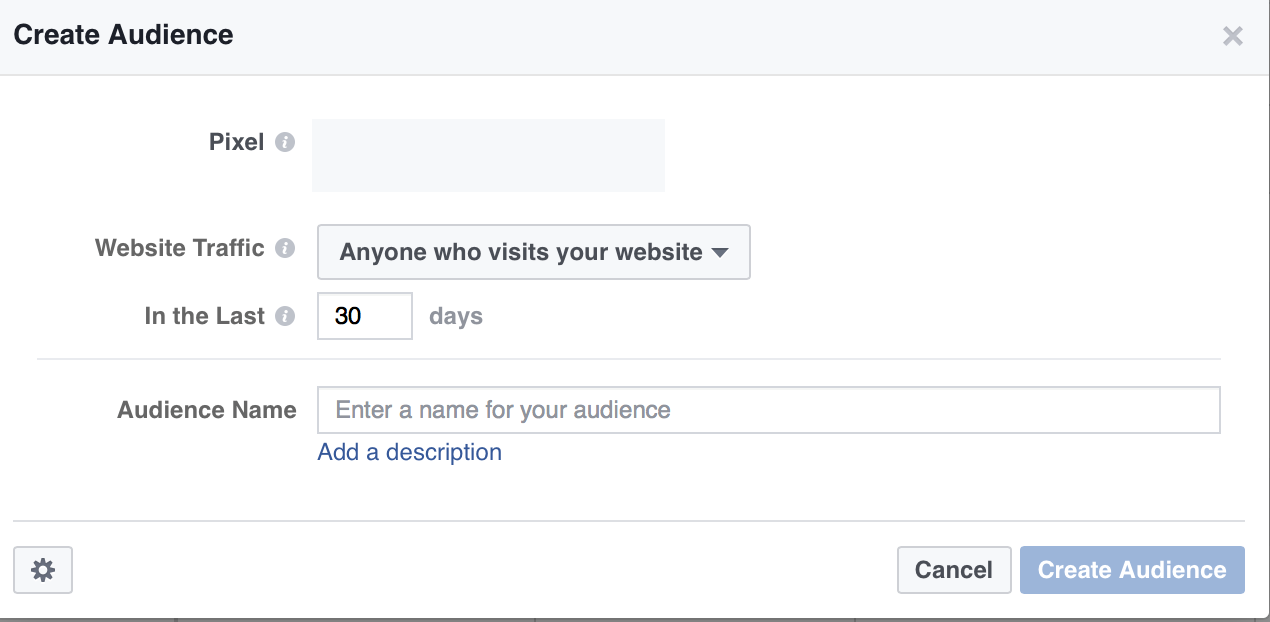Close the Create Audience dialog

[1232, 37]
